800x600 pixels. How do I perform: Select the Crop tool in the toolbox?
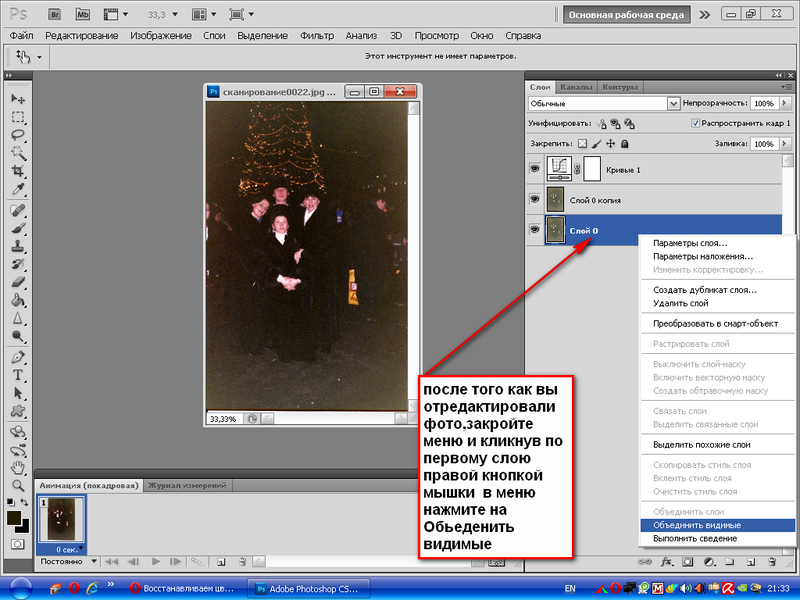pyautogui.click(x=18, y=172)
